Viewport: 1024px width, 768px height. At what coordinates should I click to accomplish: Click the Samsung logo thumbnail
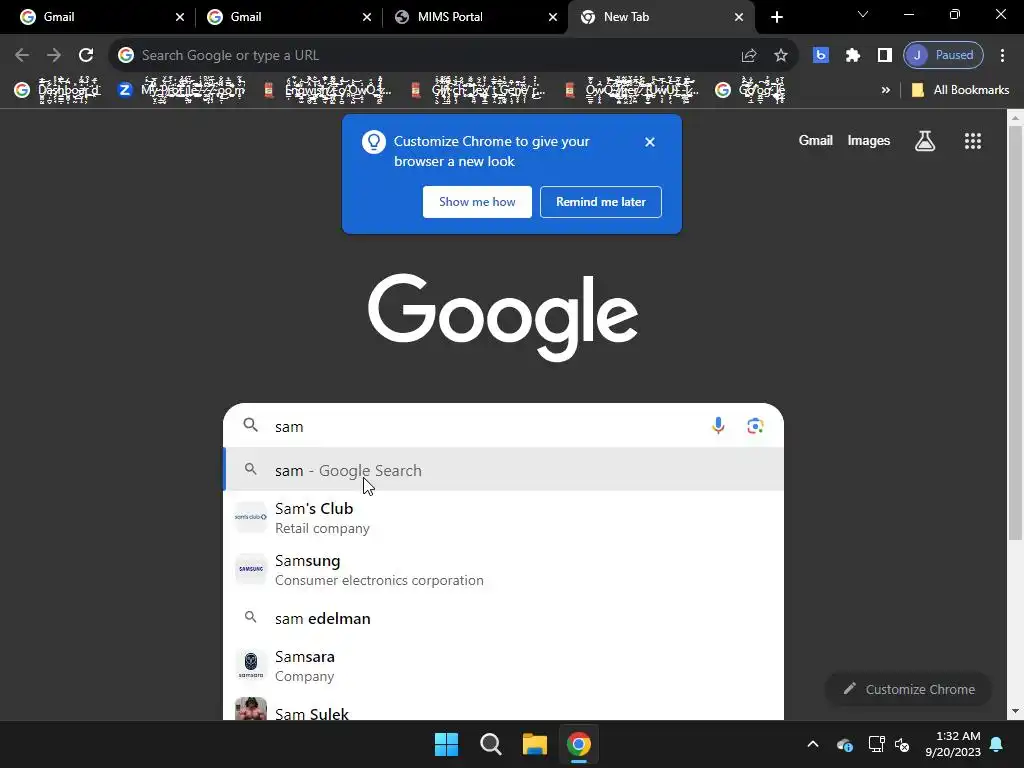tap(251, 569)
